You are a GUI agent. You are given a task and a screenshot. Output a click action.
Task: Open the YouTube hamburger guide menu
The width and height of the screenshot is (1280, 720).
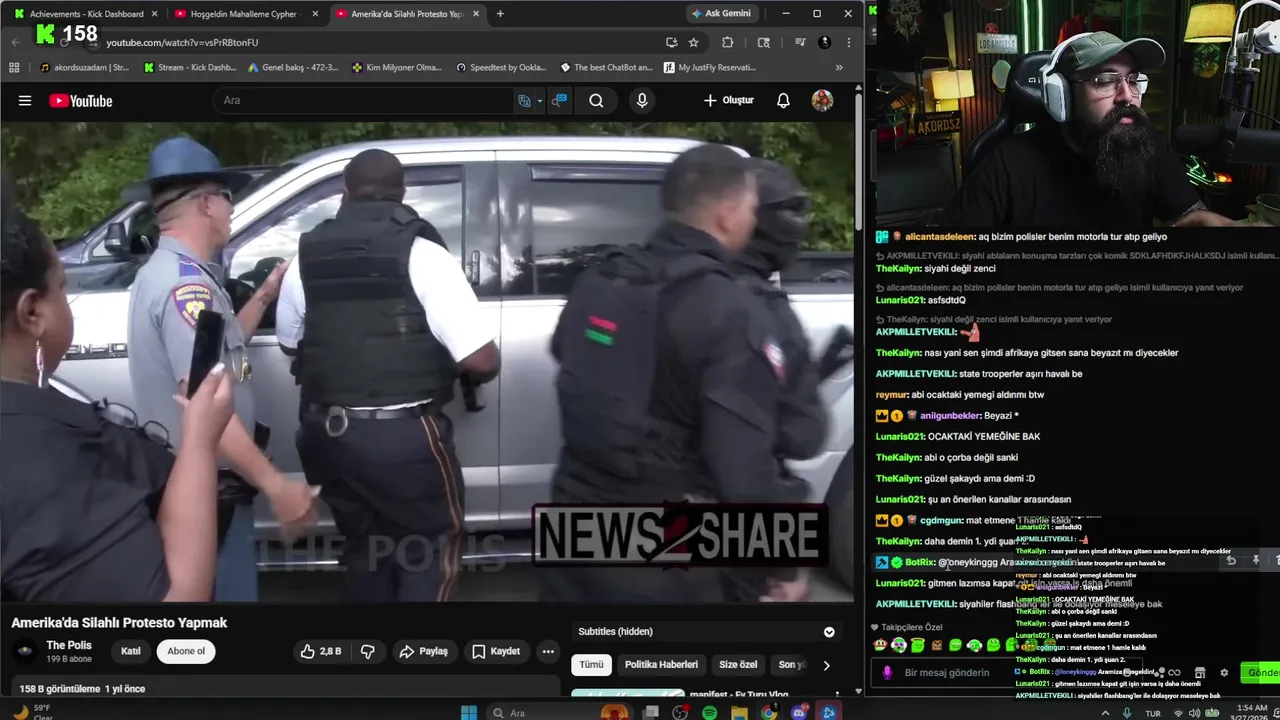(25, 100)
